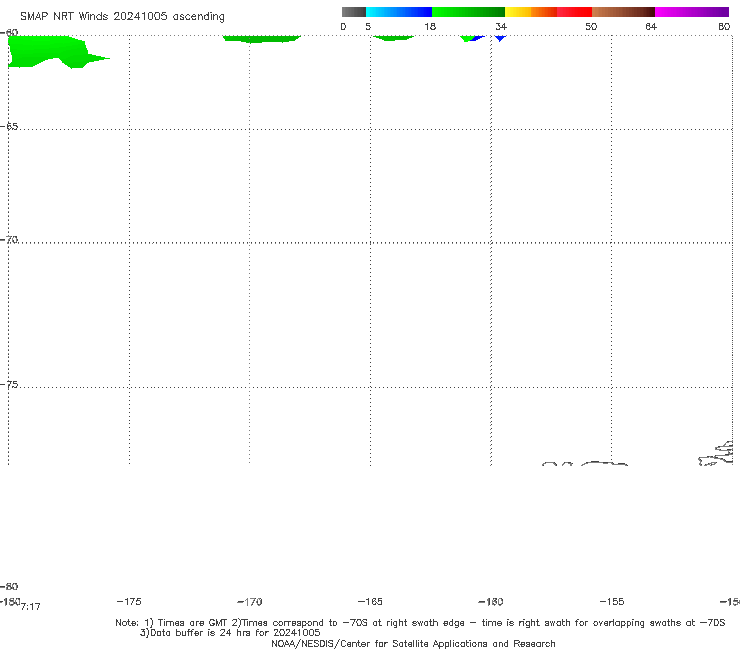
Task: Click the yellow-orange segment of the color bar
Action: coord(530,12)
